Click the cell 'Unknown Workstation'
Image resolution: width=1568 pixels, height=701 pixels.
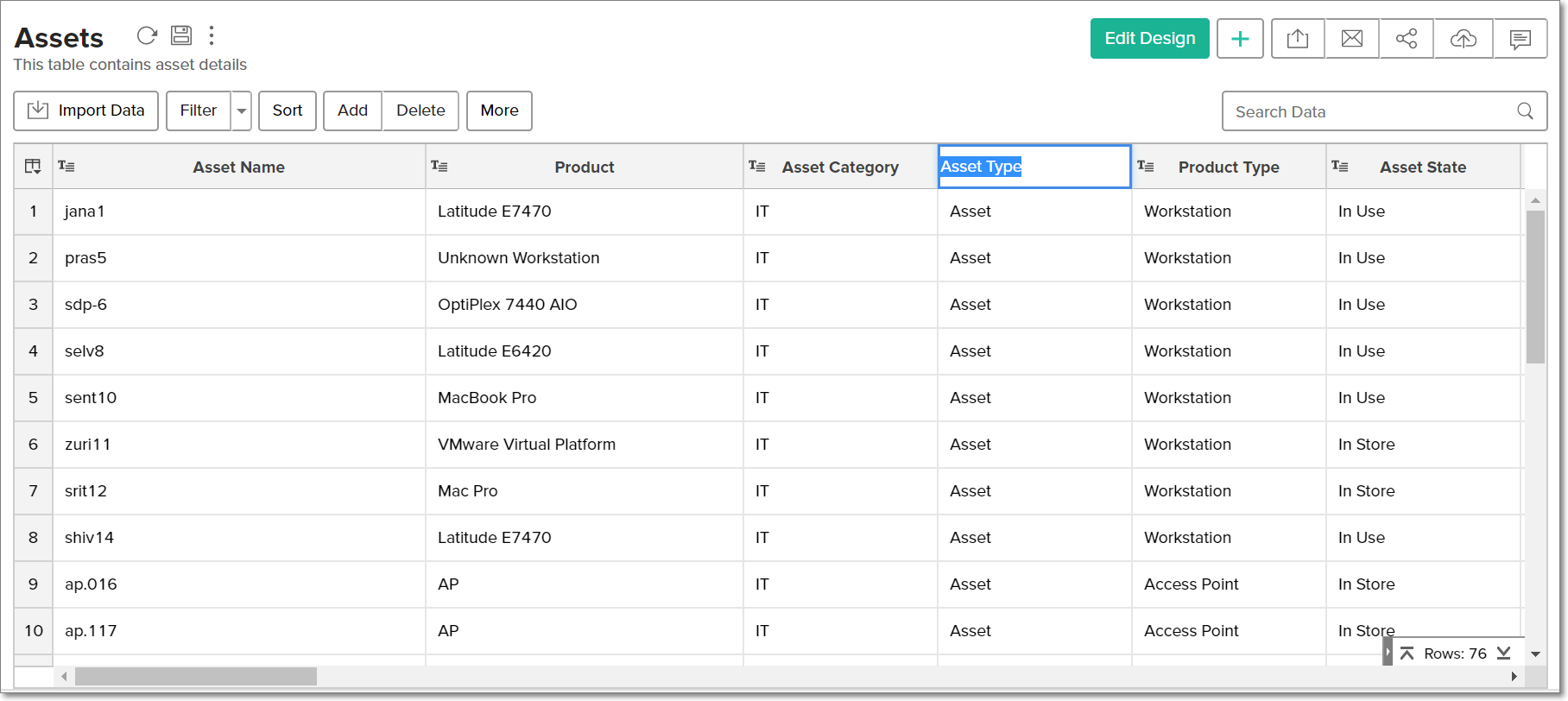(x=585, y=258)
